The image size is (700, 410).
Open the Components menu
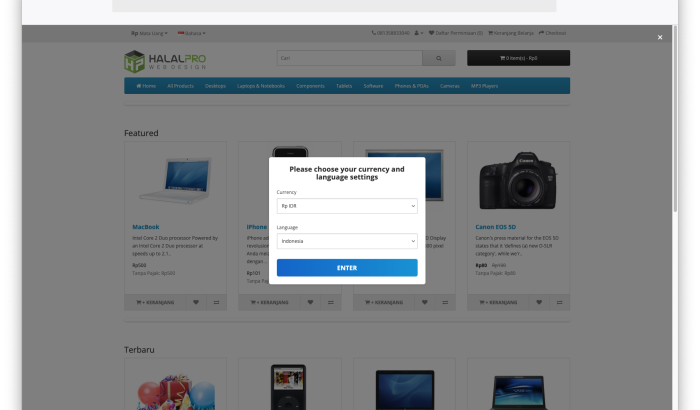pyautogui.click(x=310, y=86)
